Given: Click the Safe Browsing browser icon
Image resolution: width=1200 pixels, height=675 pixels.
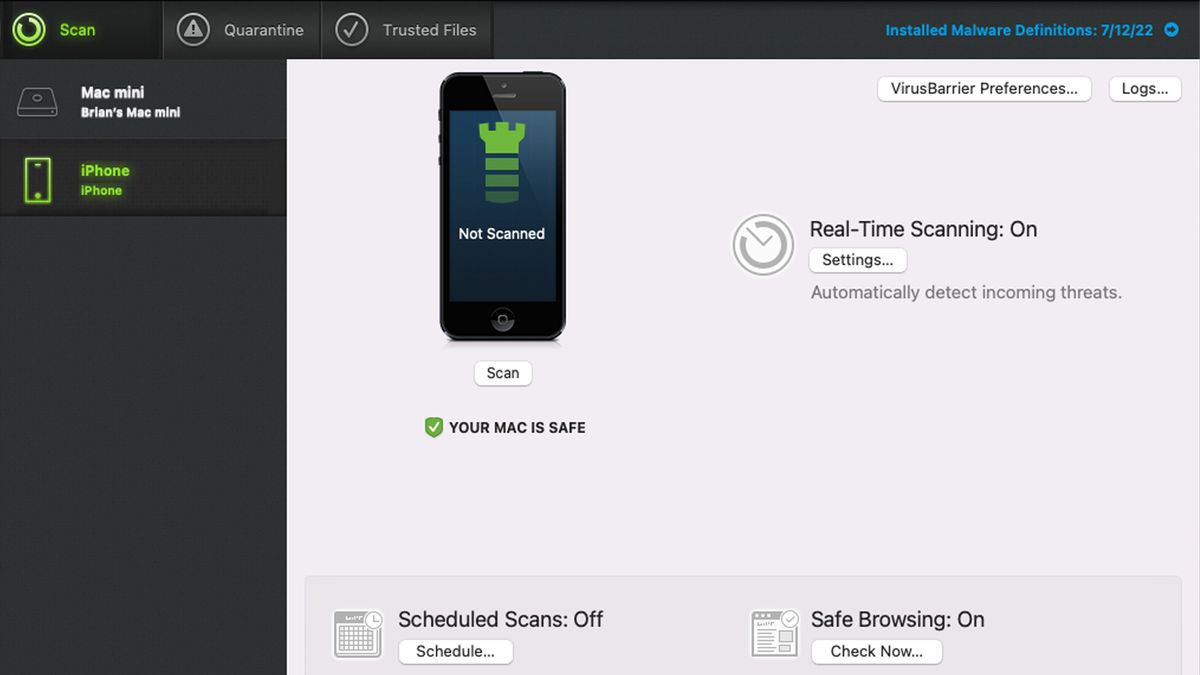Looking at the screenshot, I should pyautogui.click(x=775, y=633).
